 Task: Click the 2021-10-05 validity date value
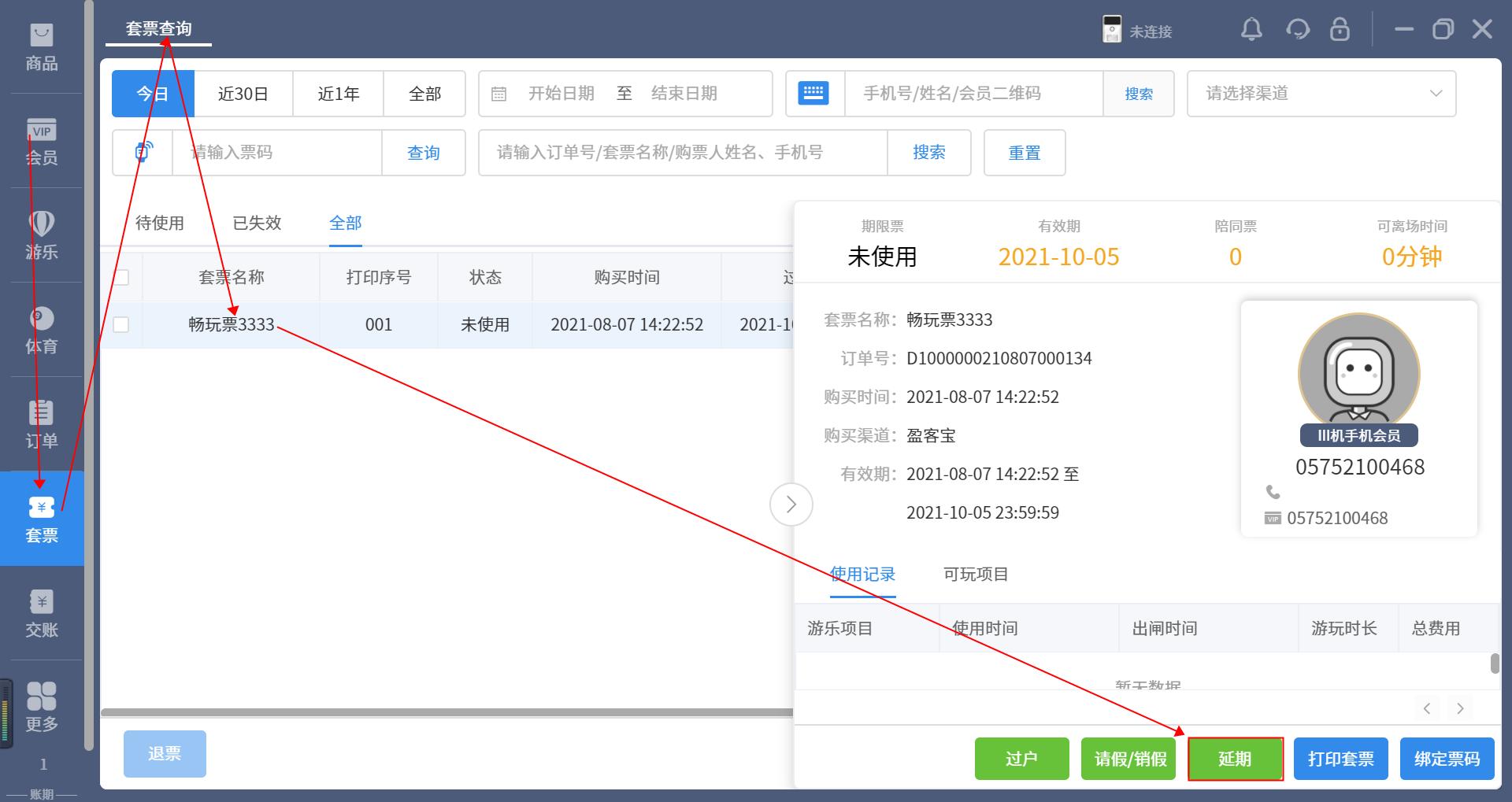point(1058,257)
